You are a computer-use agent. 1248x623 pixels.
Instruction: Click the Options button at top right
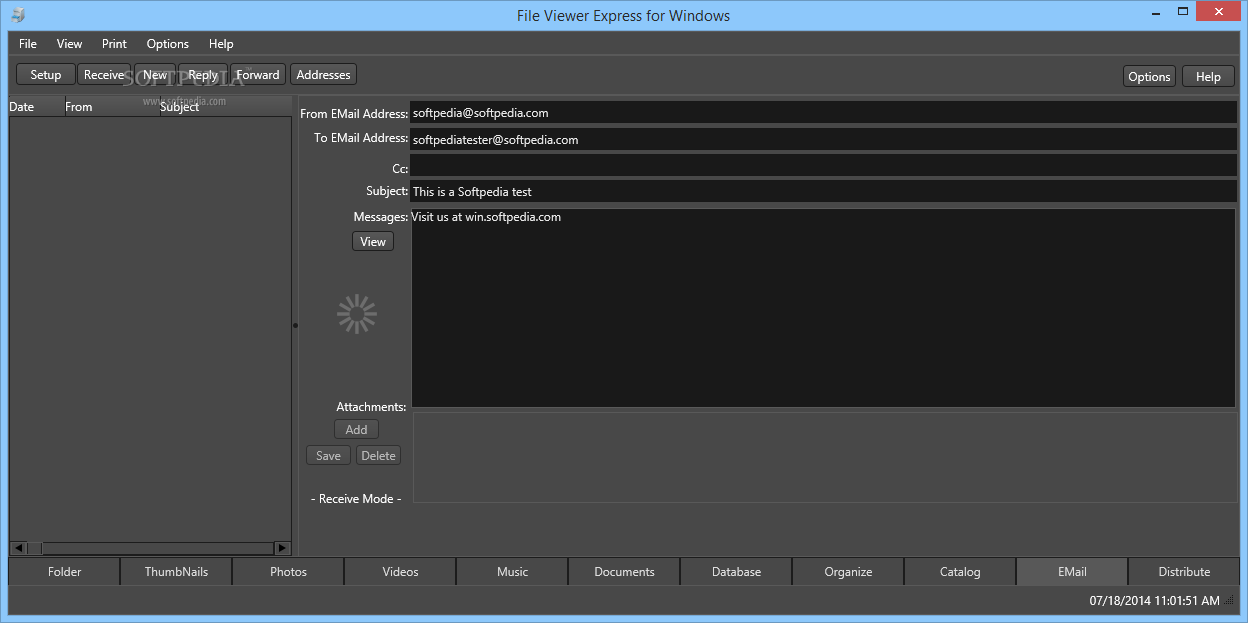[x=1149, y=77]
